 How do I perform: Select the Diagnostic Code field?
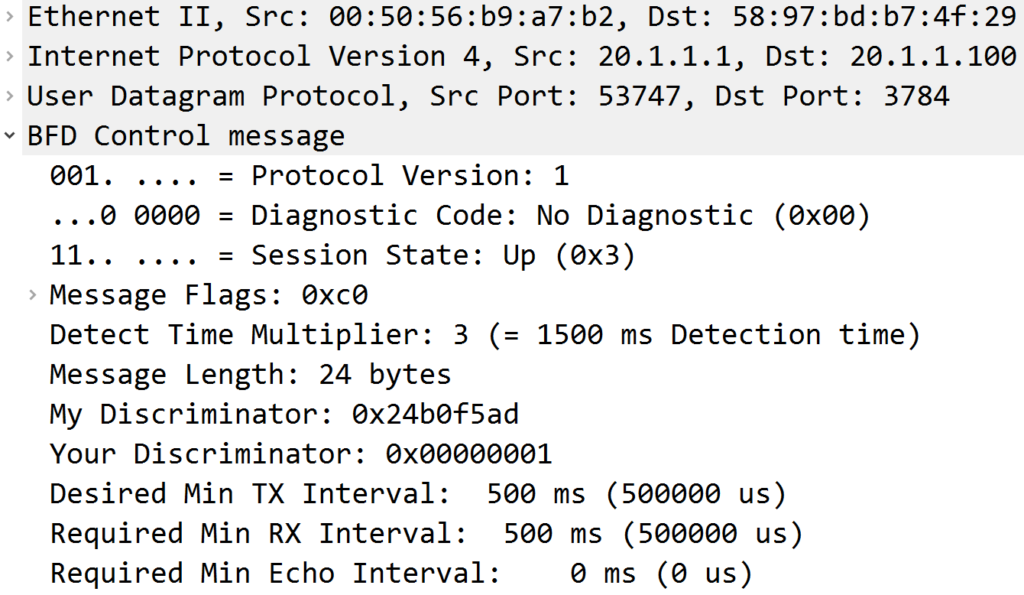tap(460, 216)
